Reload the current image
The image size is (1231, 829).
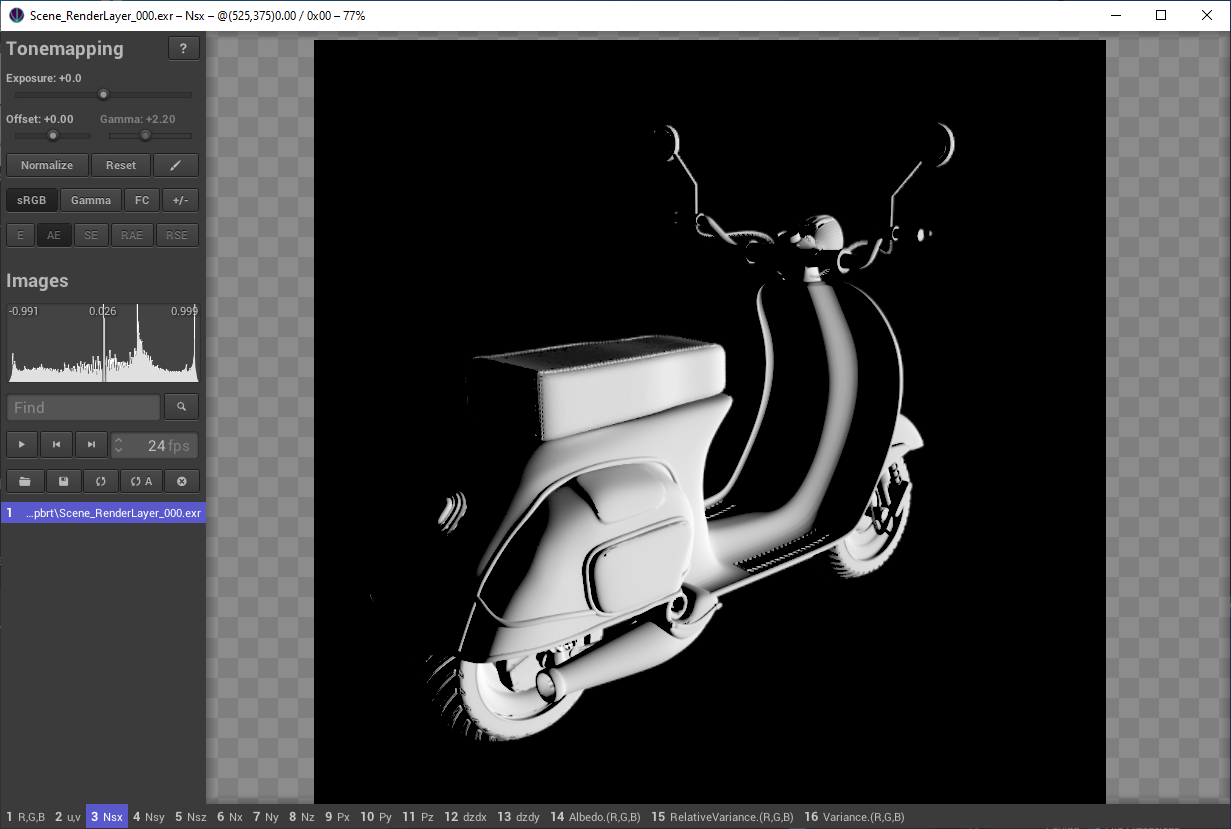[x=101, y=481]
